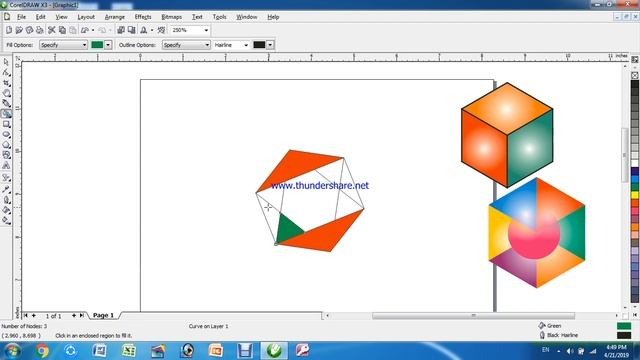Select the Text tool in the toolbox

(6, 165)
